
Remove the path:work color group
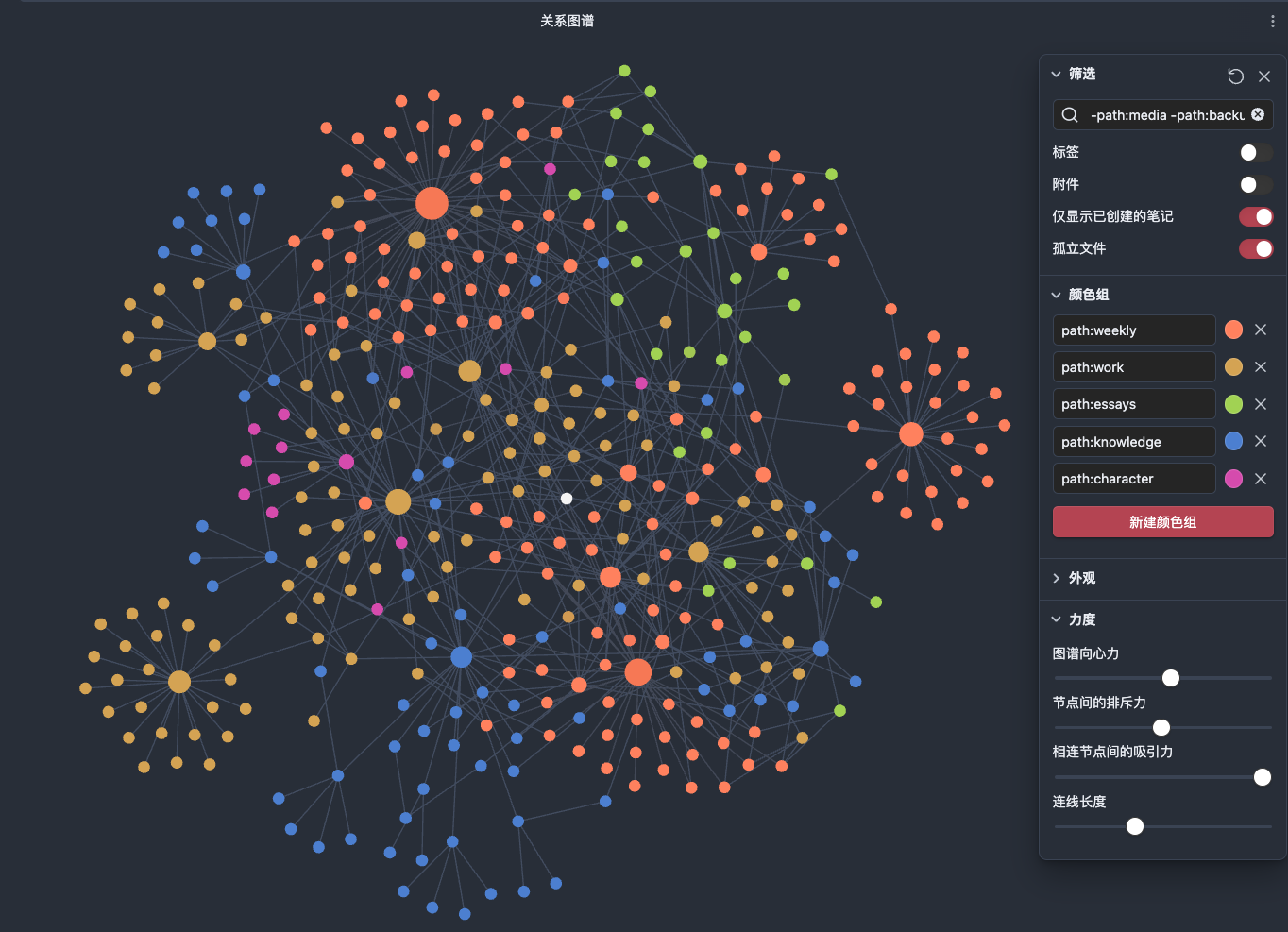pyautogui.click(x=1261, y=366)
